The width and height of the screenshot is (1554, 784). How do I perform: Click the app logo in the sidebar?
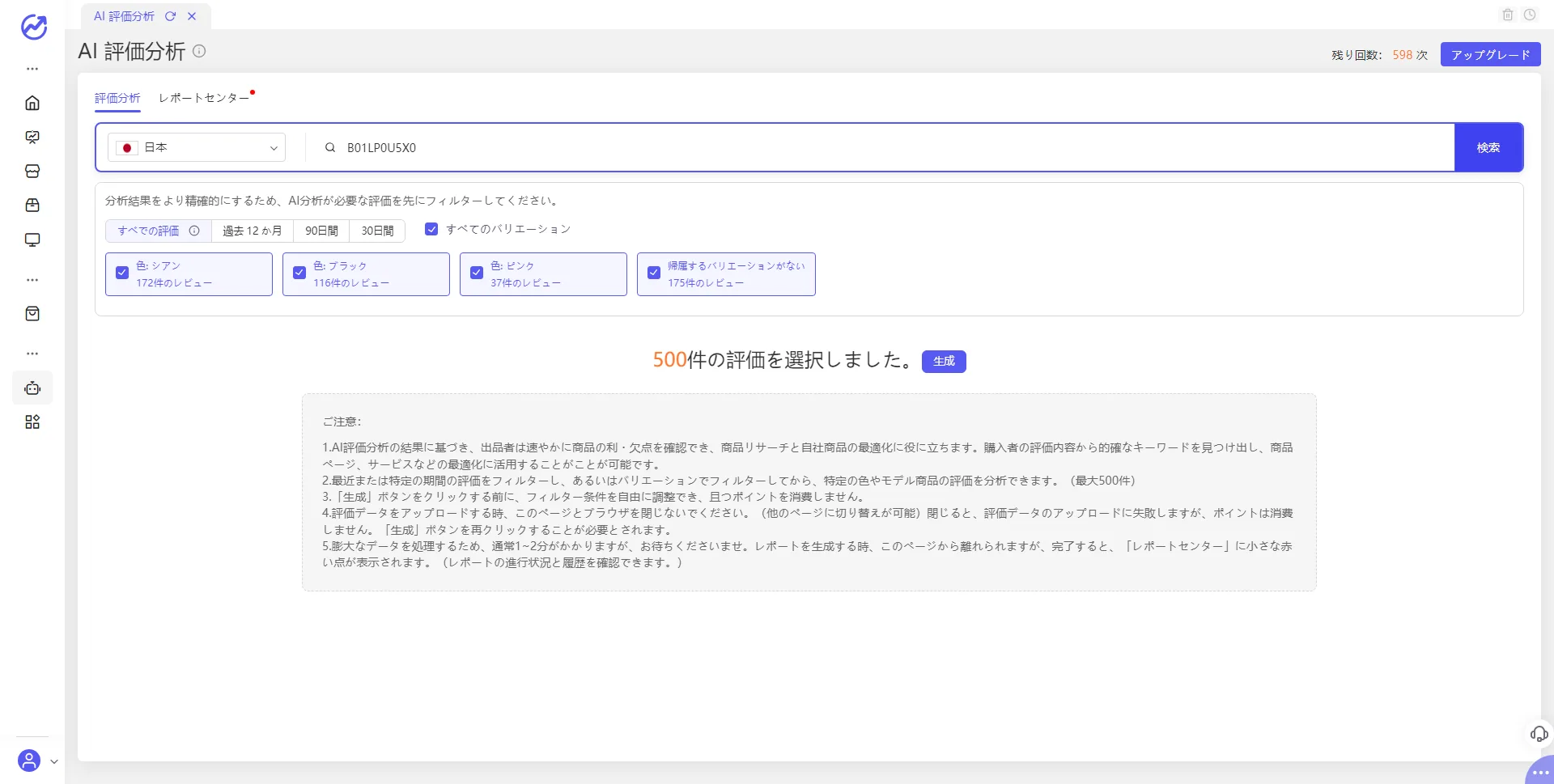pyautogui.click(x=33, y=27)
